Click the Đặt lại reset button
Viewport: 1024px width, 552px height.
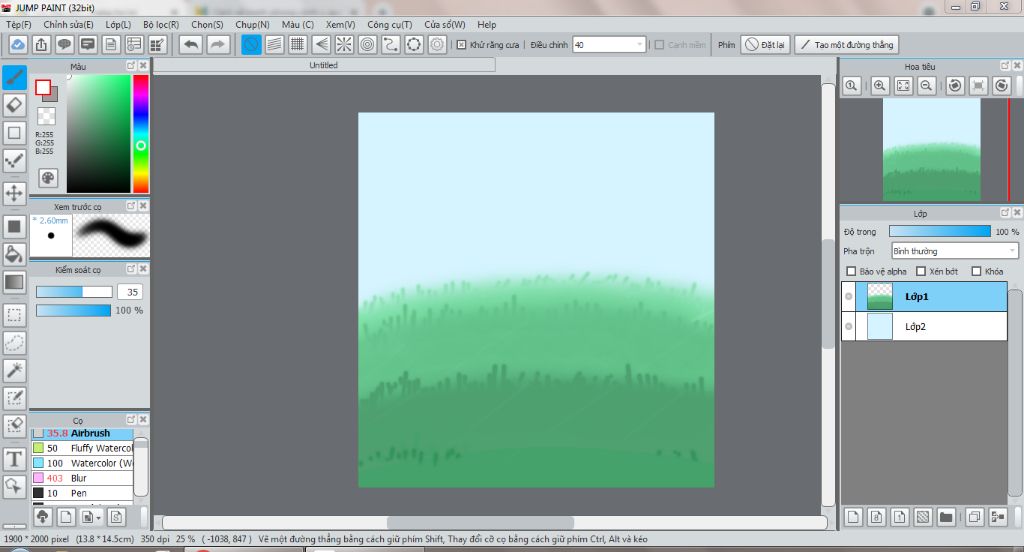click(765, 44)
